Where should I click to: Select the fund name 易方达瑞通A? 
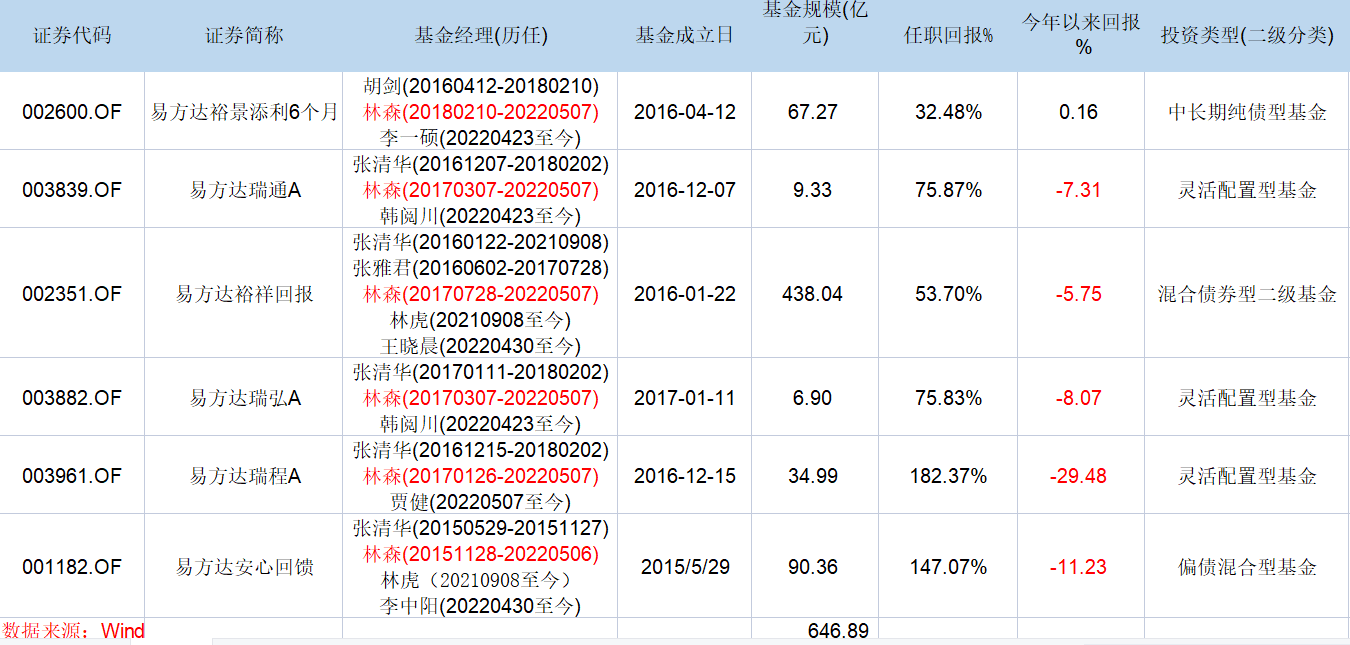[244, 190]
